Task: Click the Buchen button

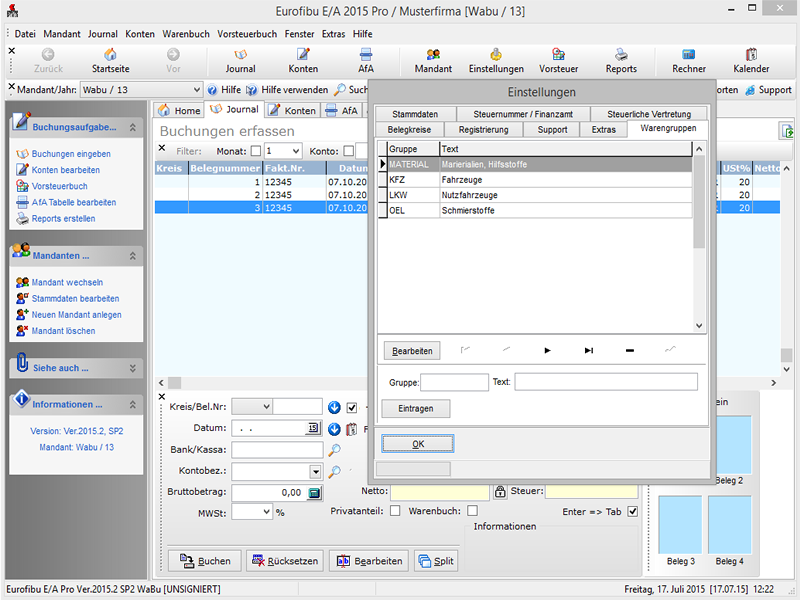Action: (205, 561)
